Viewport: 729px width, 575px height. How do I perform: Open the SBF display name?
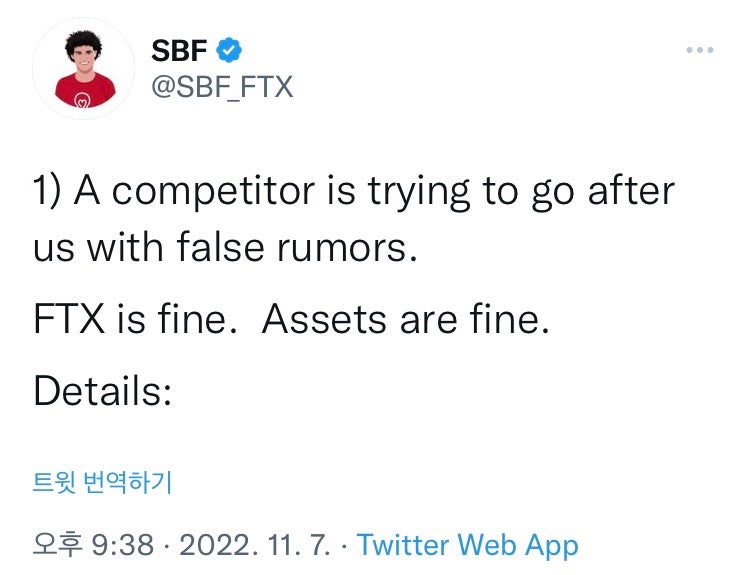179,50
